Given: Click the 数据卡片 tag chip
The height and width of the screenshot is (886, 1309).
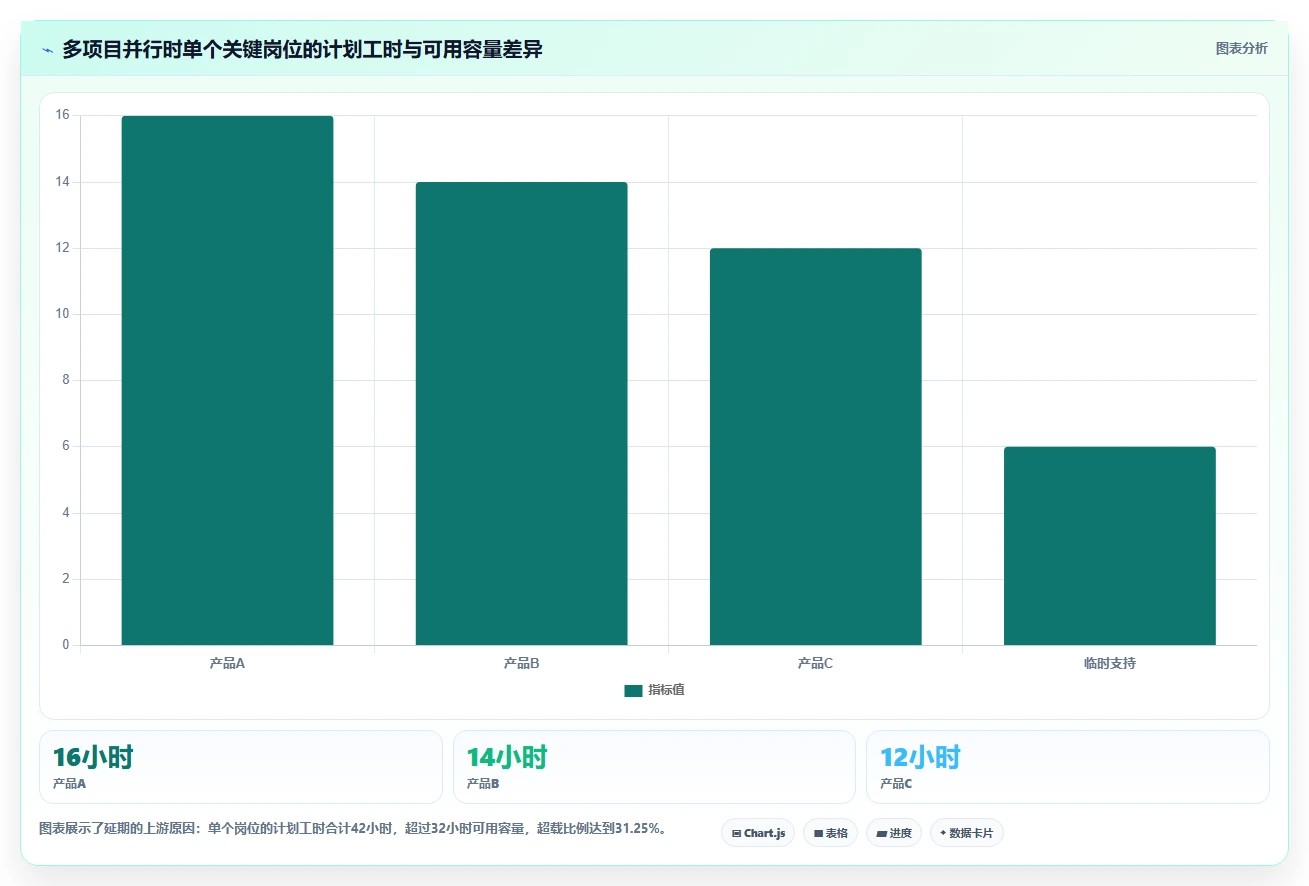Looking at the screenshot, I should click(966, 833).
